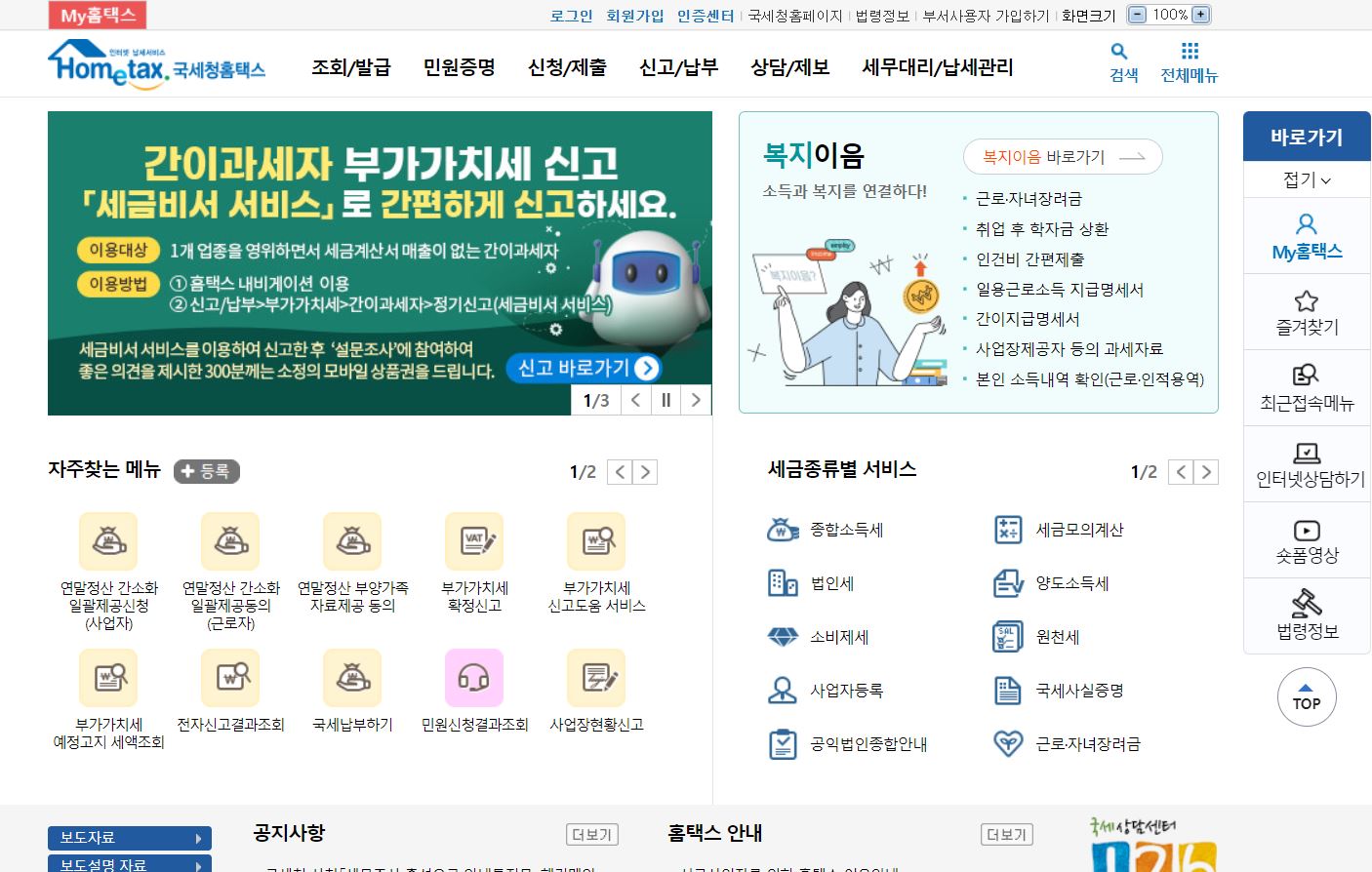Open 즐겨찾기 star icon
The height and width of the screenshot is (872, 1372).
(1307, 300)
